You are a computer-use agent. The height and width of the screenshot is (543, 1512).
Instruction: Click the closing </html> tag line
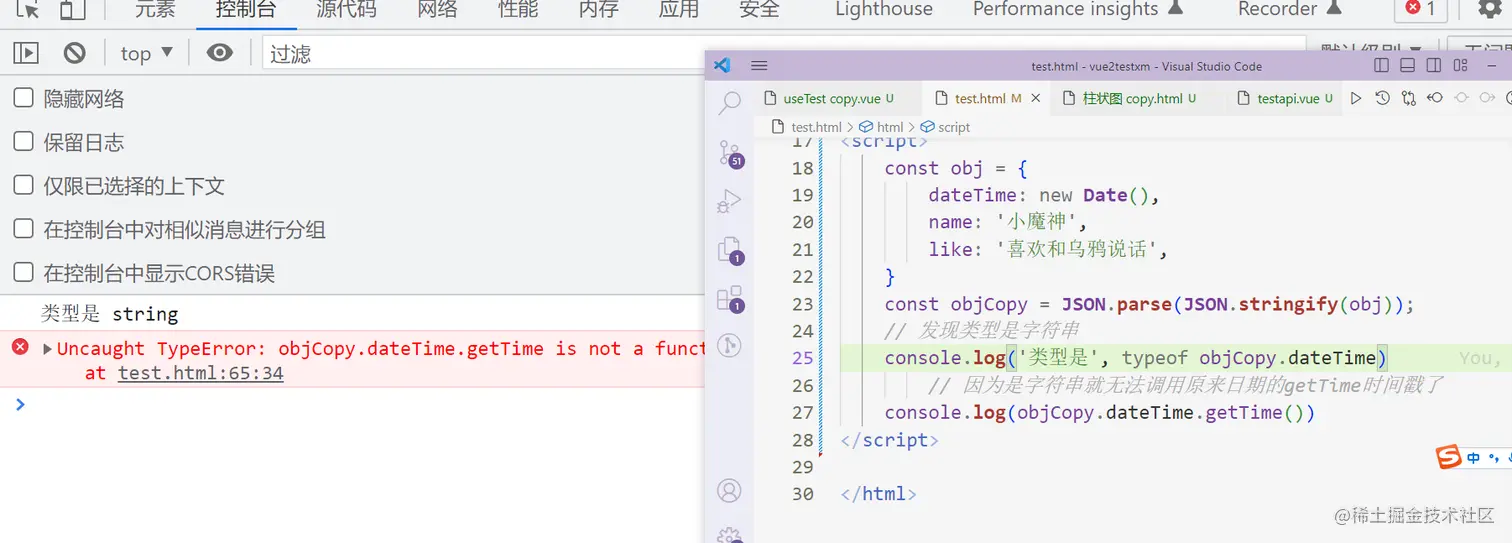(878, 494)
